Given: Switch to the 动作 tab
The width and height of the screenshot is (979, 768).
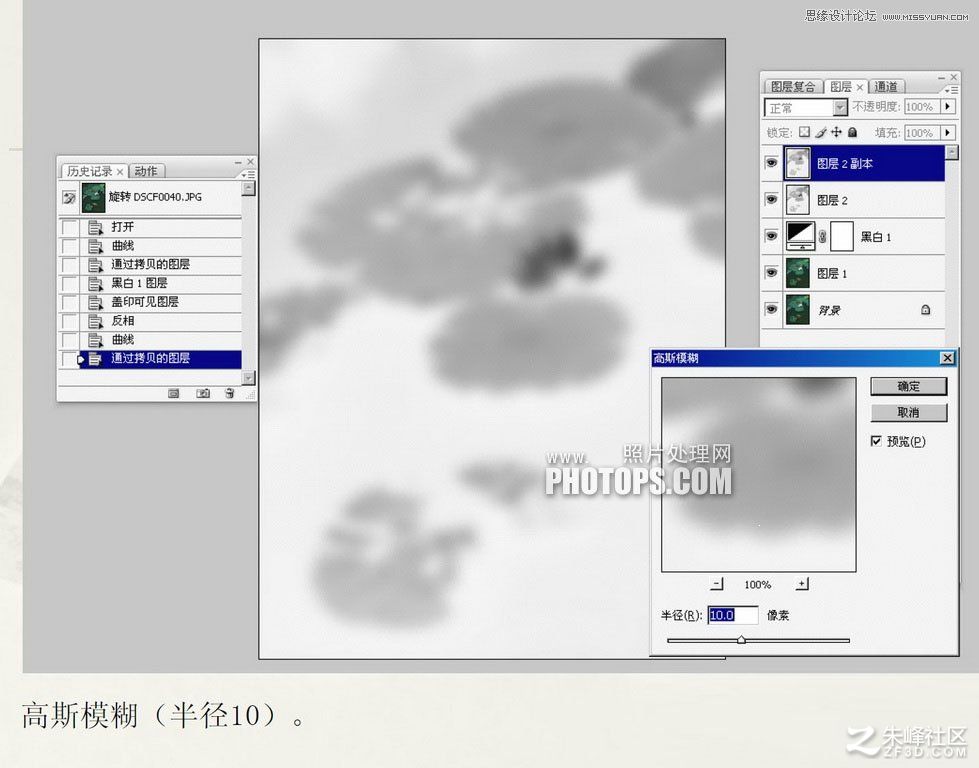Looking at the screenshot, I should pos(145,171).
